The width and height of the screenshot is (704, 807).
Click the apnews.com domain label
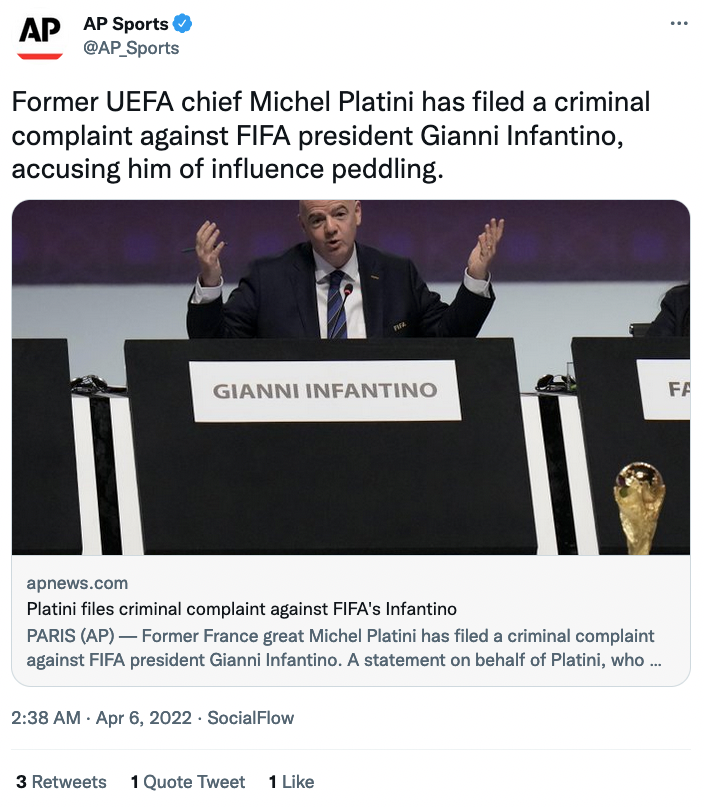77,583
